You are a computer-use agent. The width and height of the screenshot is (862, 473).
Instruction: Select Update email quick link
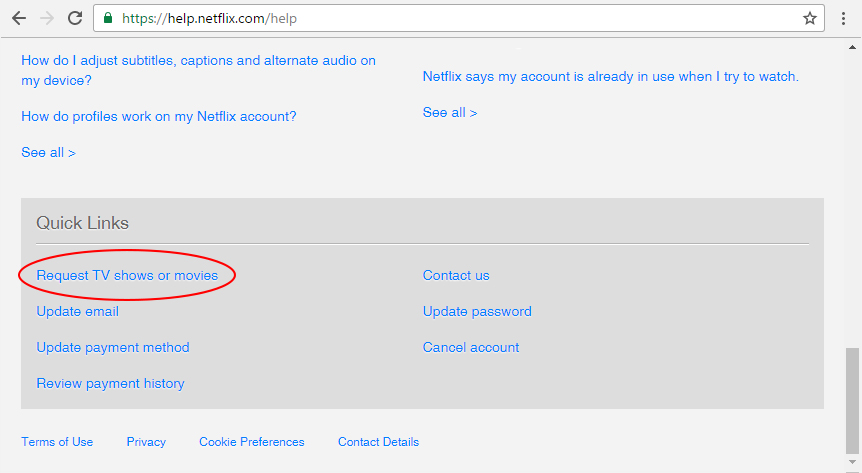(x=78, y=311)
